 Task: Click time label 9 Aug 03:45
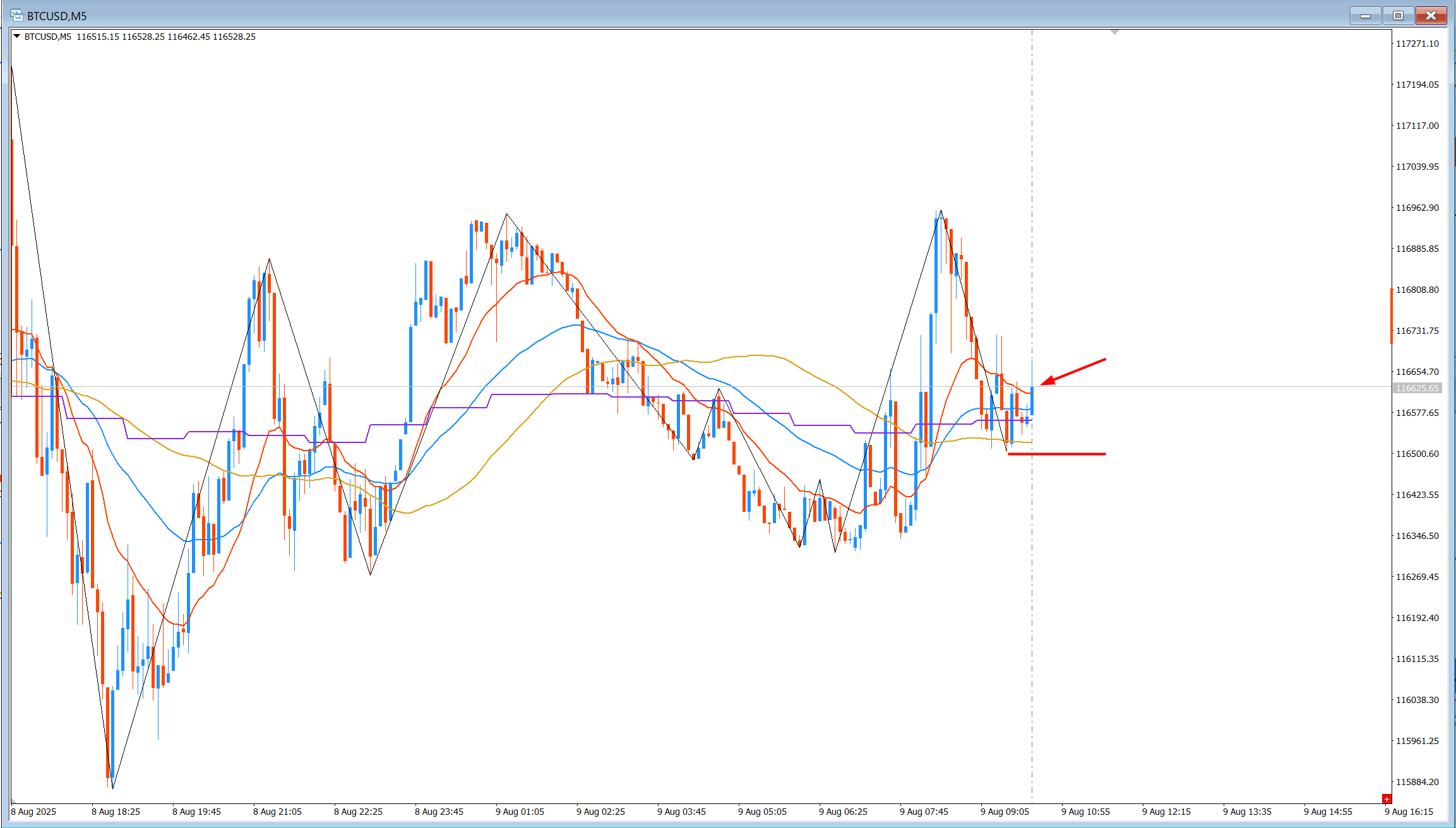pyautogui.click(x=681, y=812)
